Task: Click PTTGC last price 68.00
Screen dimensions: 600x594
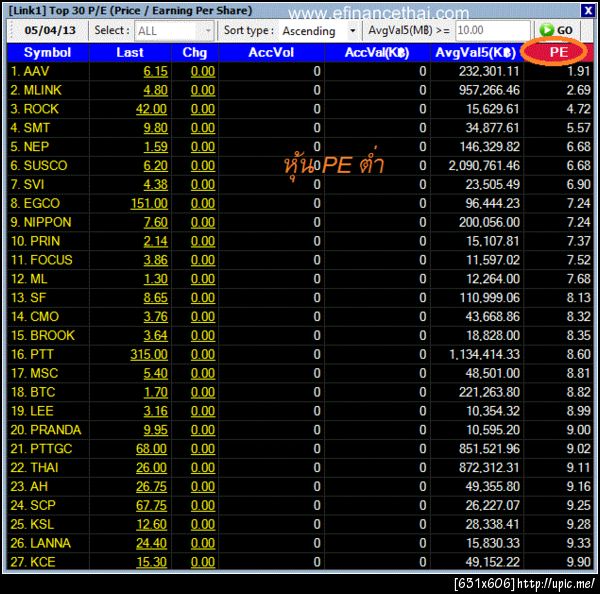Action: coord(152,449)
